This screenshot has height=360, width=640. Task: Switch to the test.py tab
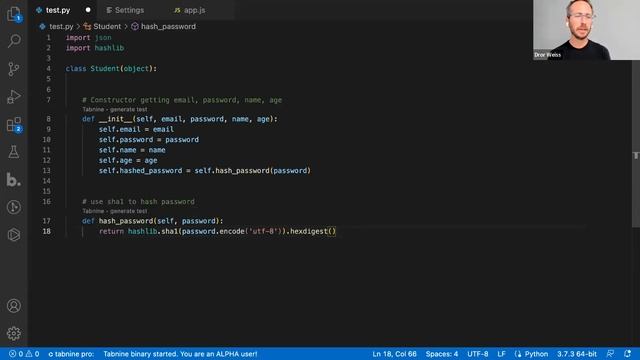(x=58, y=10)
